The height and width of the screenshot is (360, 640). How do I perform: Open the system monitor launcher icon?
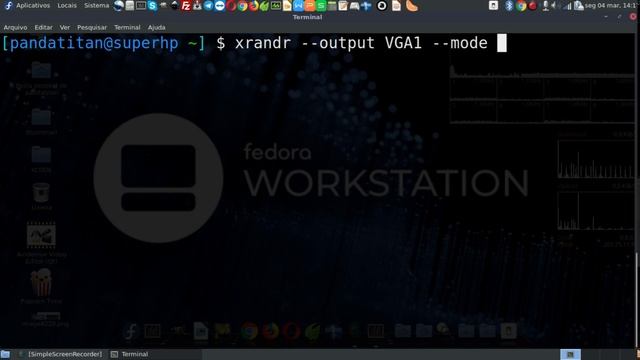click(x=276, y=6)
